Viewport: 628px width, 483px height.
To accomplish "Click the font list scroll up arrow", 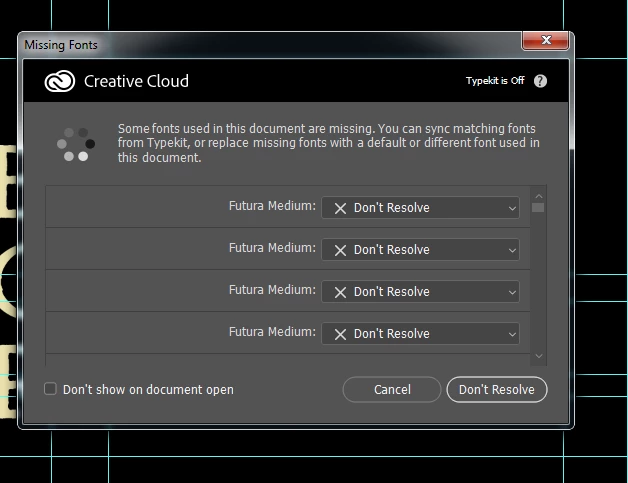I will (x=539, y=196).
